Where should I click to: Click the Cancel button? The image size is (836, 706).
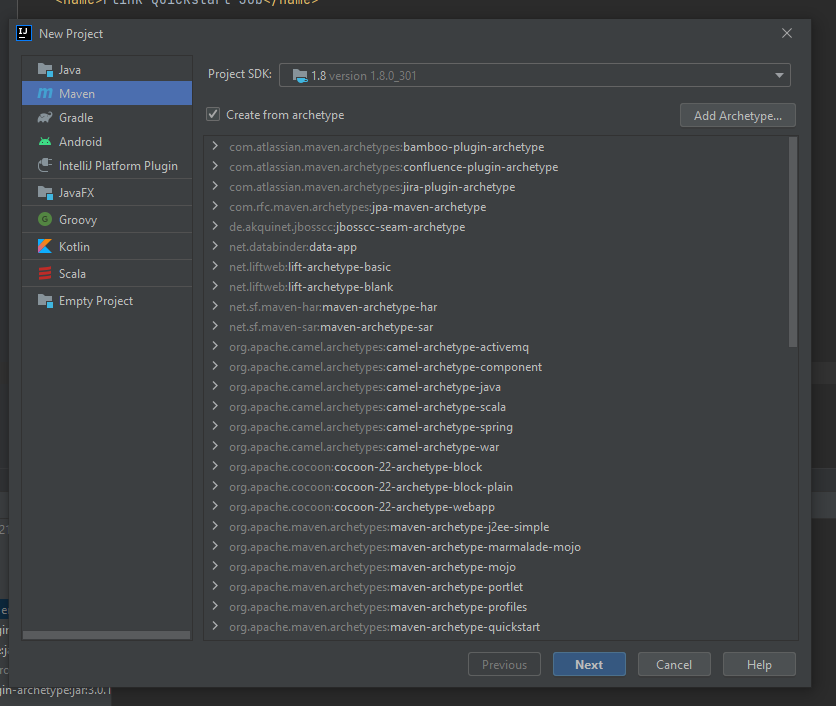coord(674,664)
